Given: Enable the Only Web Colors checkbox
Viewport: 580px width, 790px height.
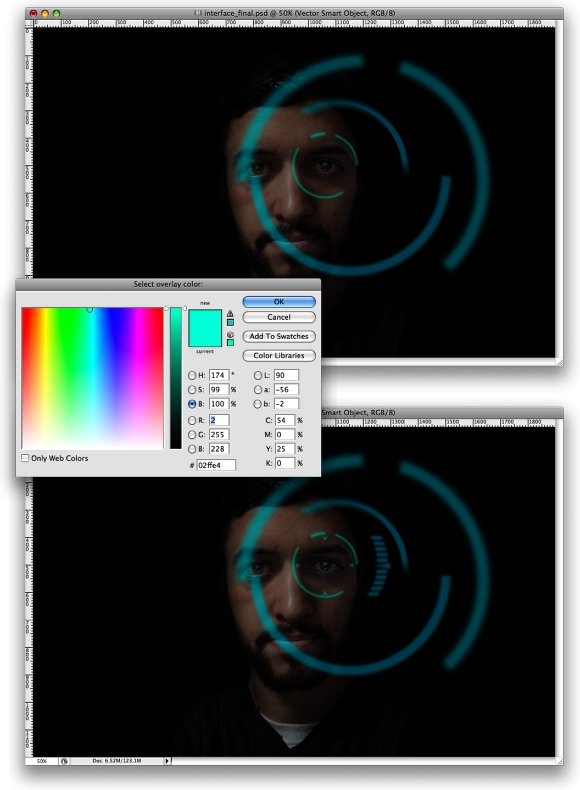Looking at the screenshot, I should click(25, 458).
